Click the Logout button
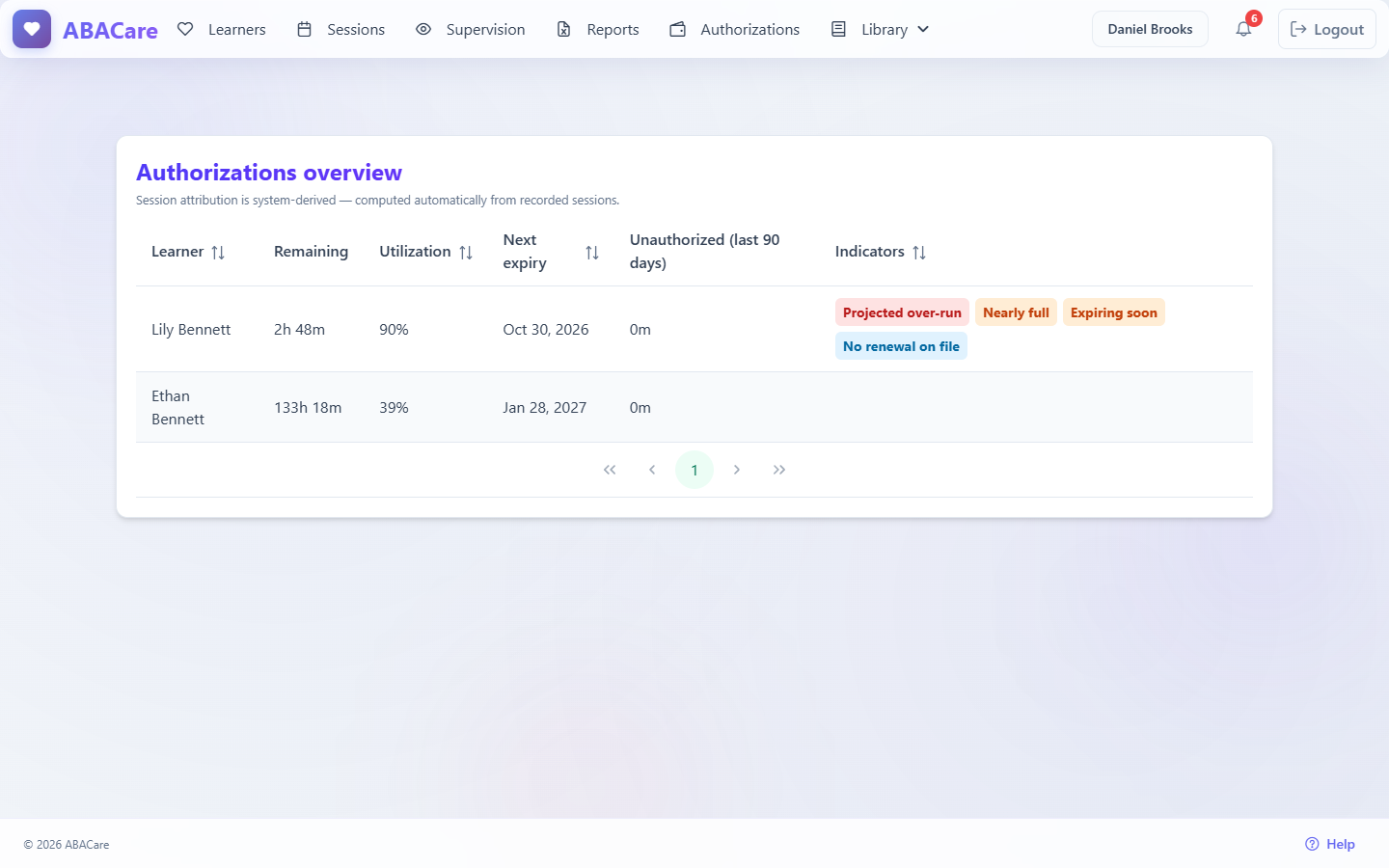Image resolution: width=1389 pixels, height=868 pixels. (x=1327, y=29)
